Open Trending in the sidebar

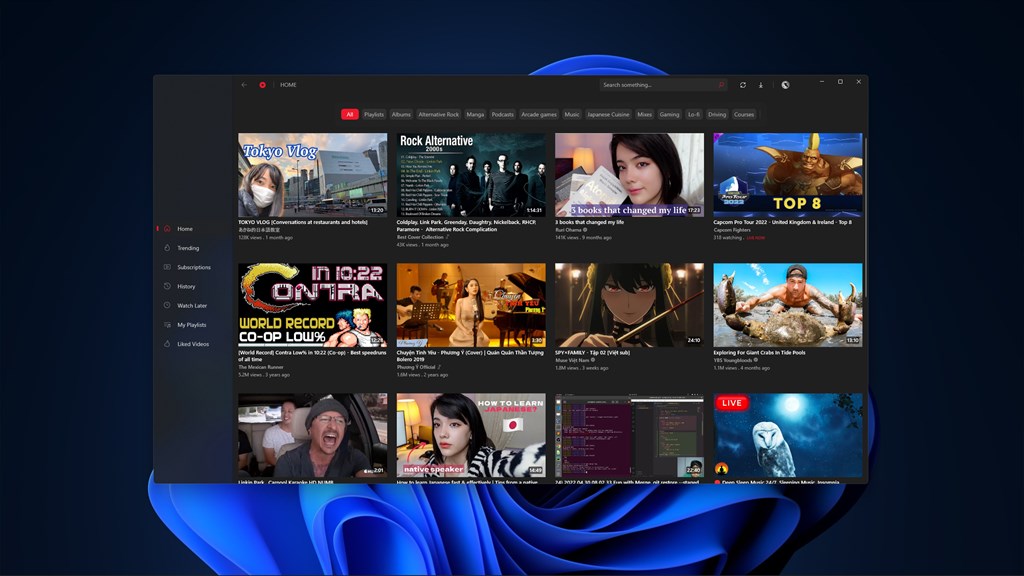(x=193, y=248)
